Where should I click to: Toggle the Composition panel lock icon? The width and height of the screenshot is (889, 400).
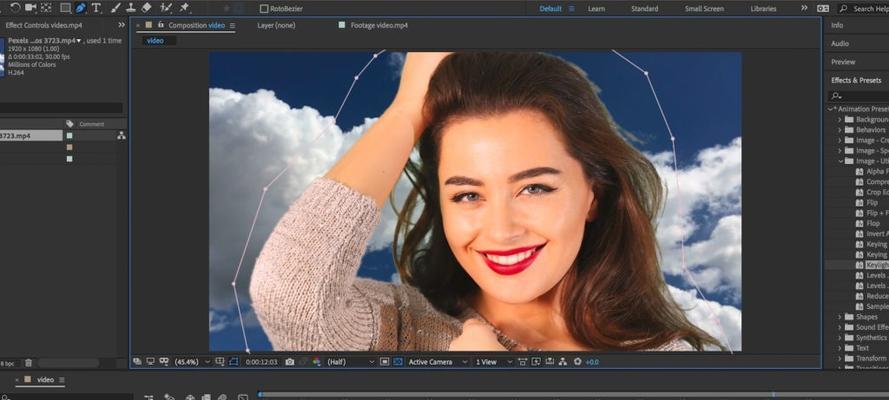point(161,25)
